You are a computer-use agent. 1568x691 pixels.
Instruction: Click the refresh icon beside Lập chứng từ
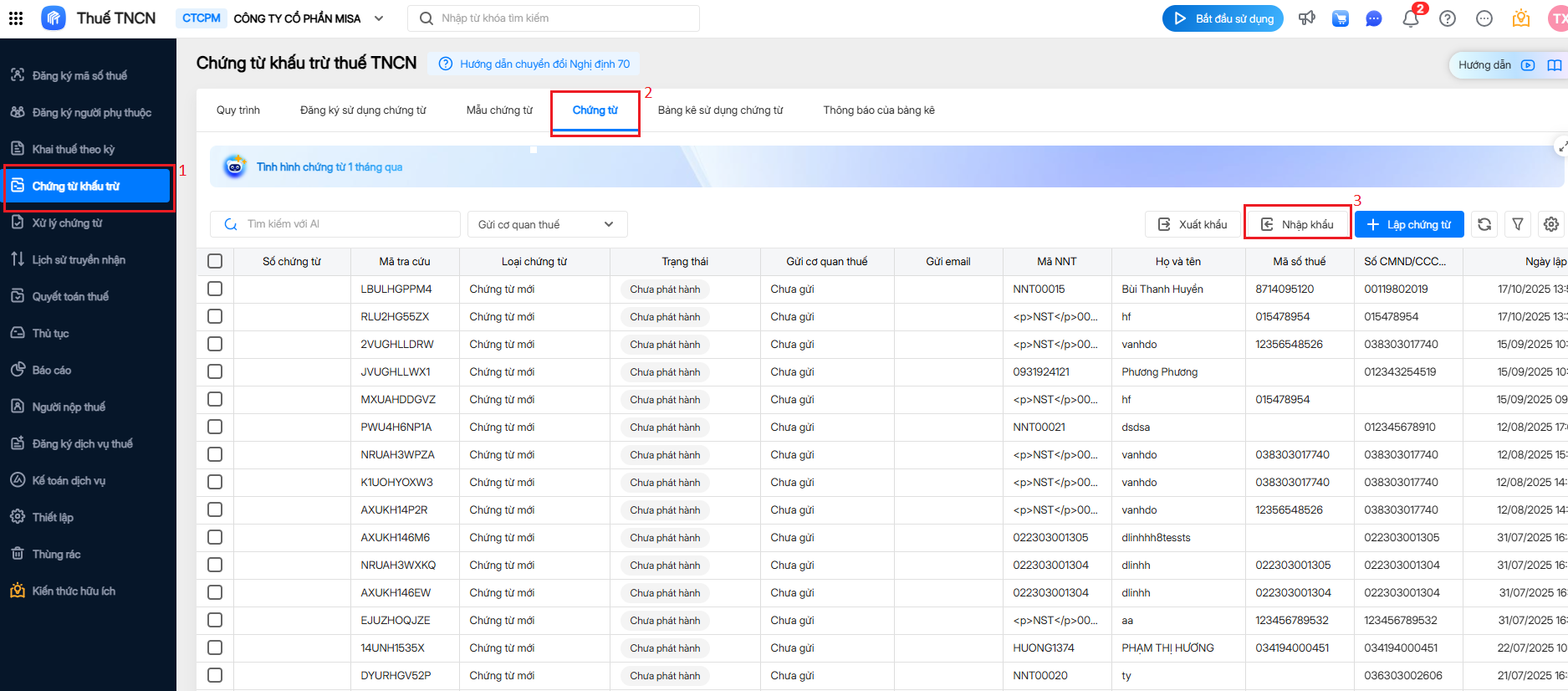[1484, 224]
